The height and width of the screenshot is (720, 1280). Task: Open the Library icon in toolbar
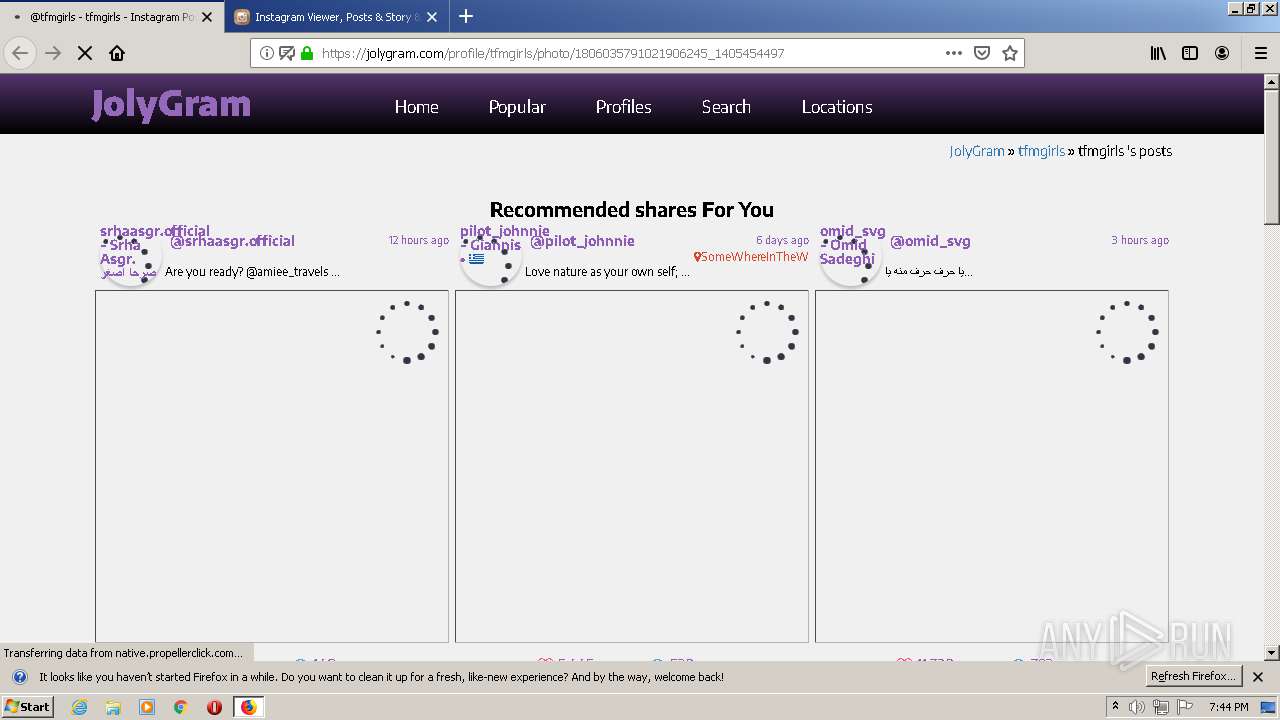1158,53
